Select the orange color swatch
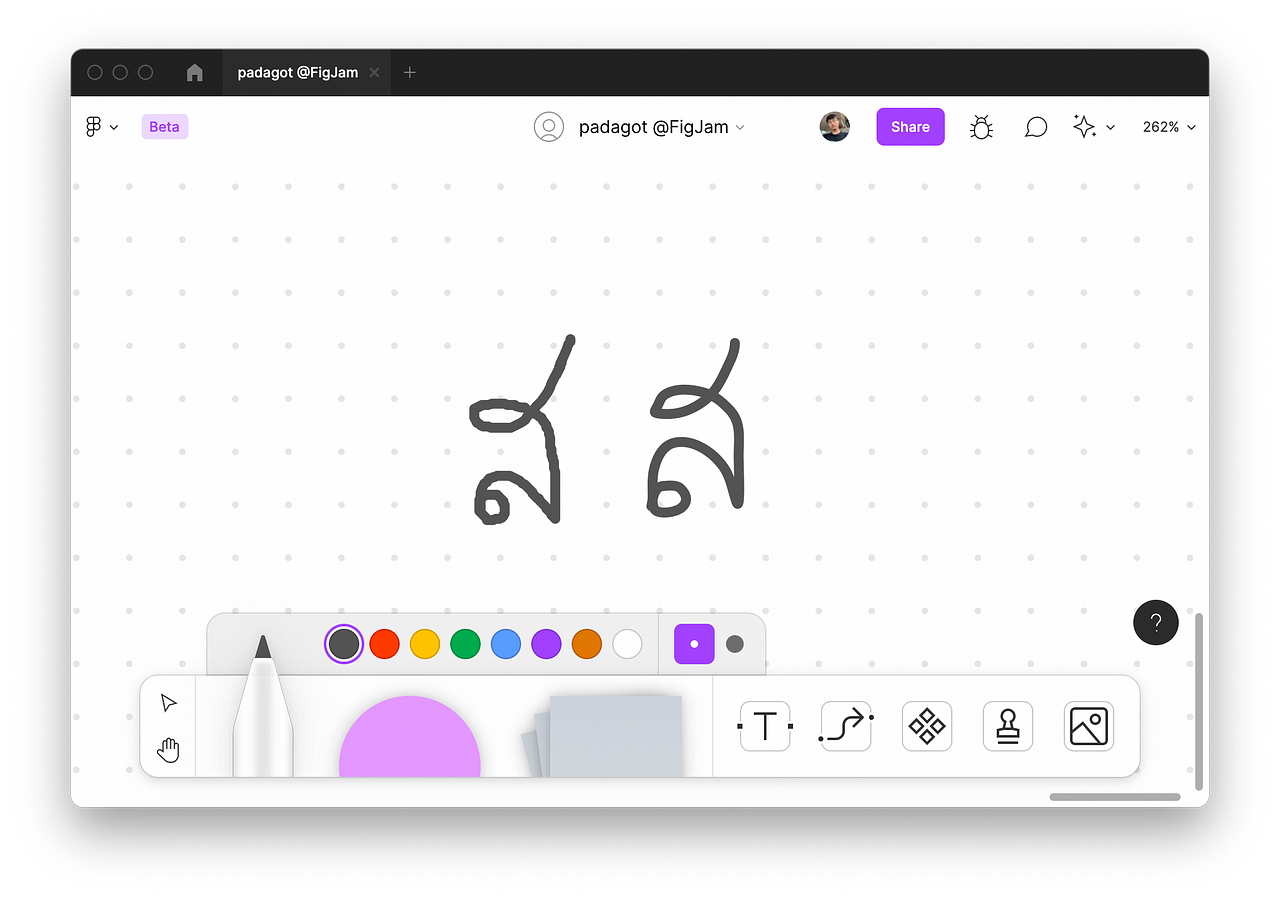The height and width of the screenshot is (901, 1280). pyautogui.click(x=586, y=644)
